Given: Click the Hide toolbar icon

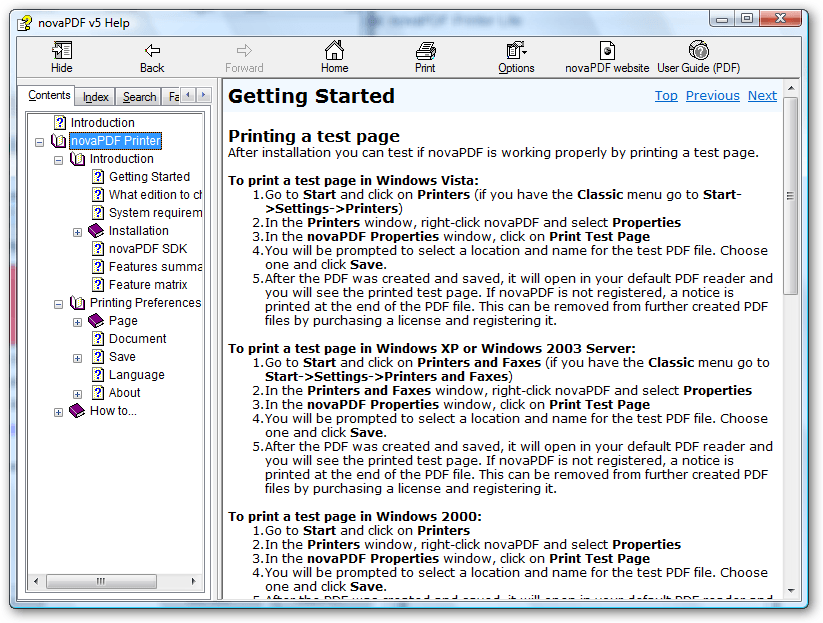Looking at the screenshot, I should tap(61, 51).
